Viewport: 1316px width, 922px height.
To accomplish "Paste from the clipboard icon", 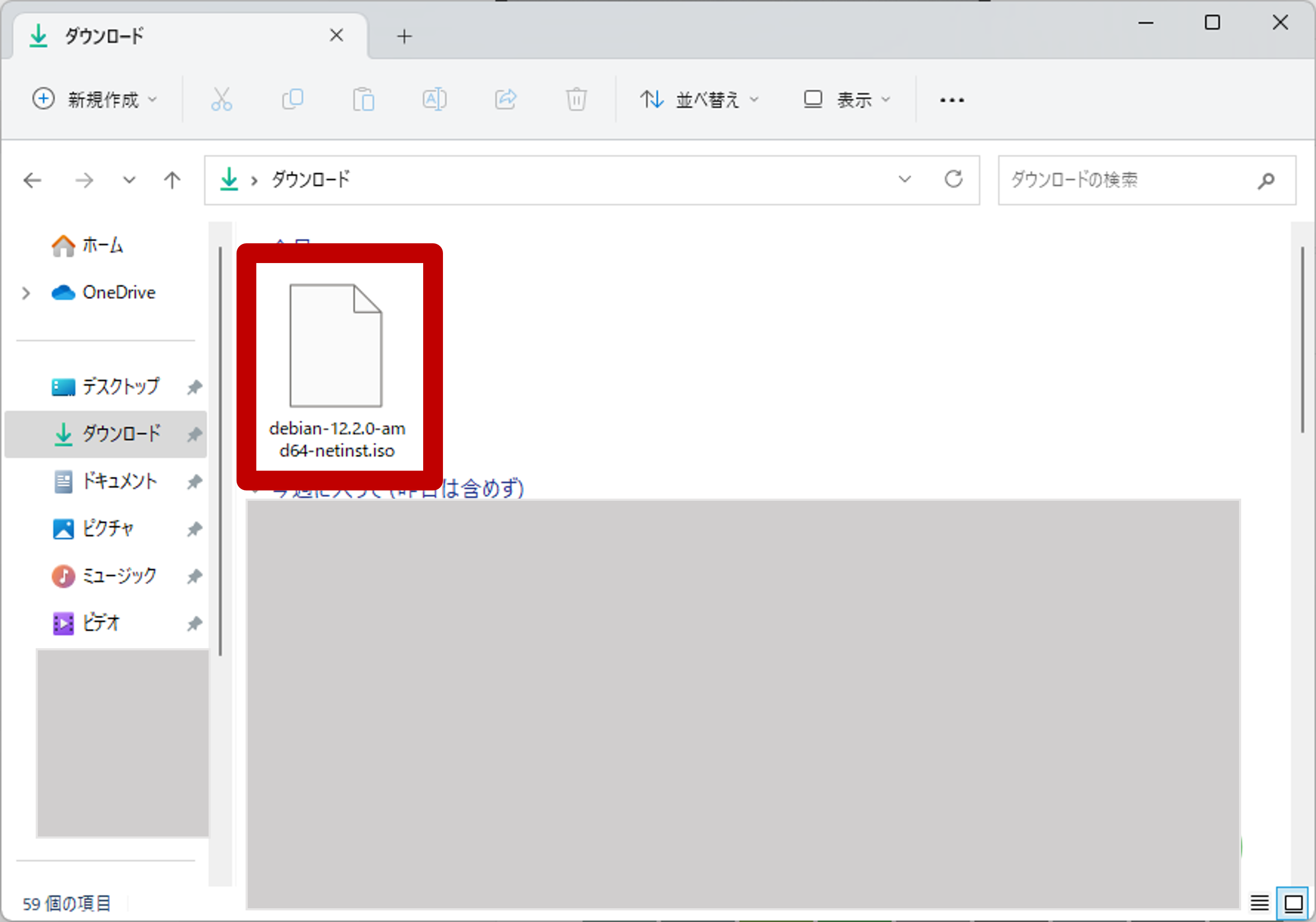I will (x=363, y=99).
